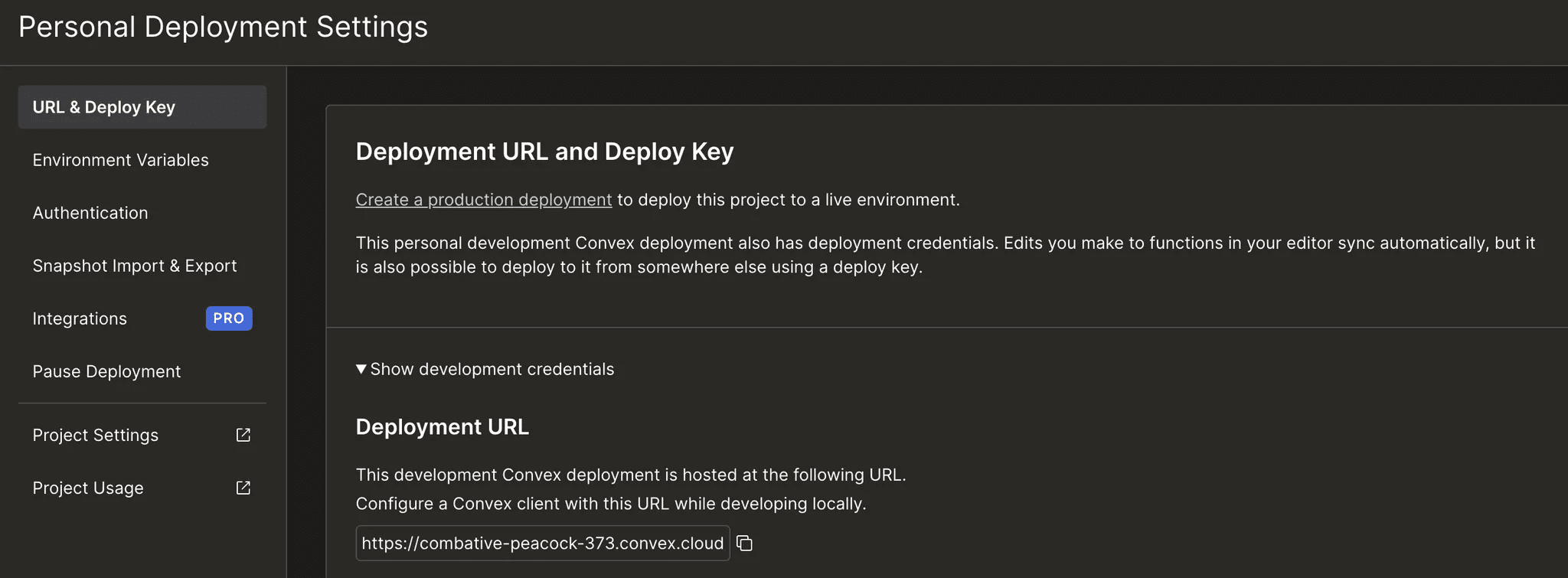
Task: Open the Pause Deployment page
Action: 106,371
